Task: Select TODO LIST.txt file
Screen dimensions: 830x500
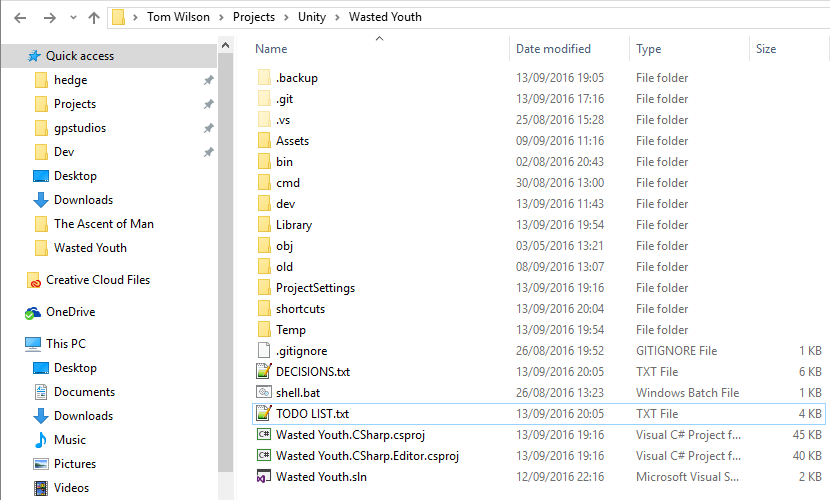Action: pyautogui.click(x=539, y=414)
